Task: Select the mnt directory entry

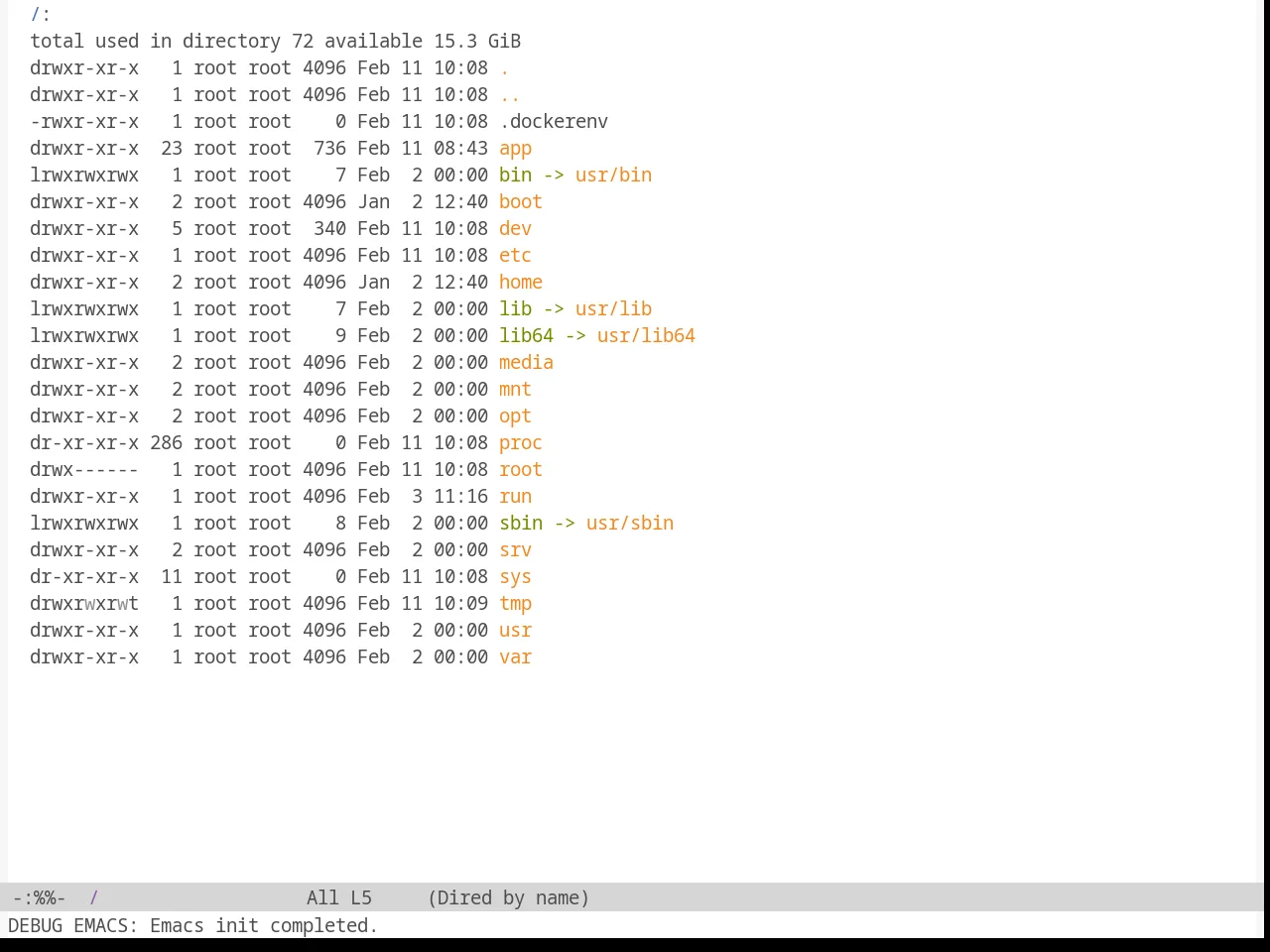Action: (x=515, y=390)
